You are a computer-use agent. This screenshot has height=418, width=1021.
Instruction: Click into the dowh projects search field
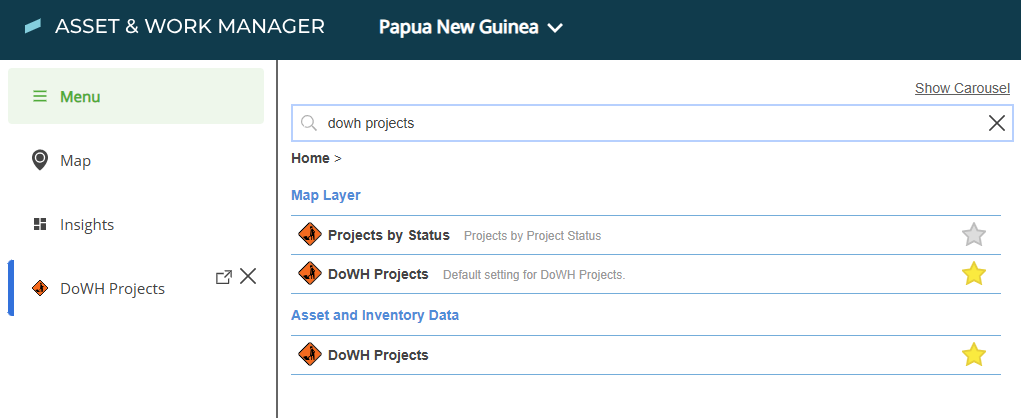coord(640,123)
